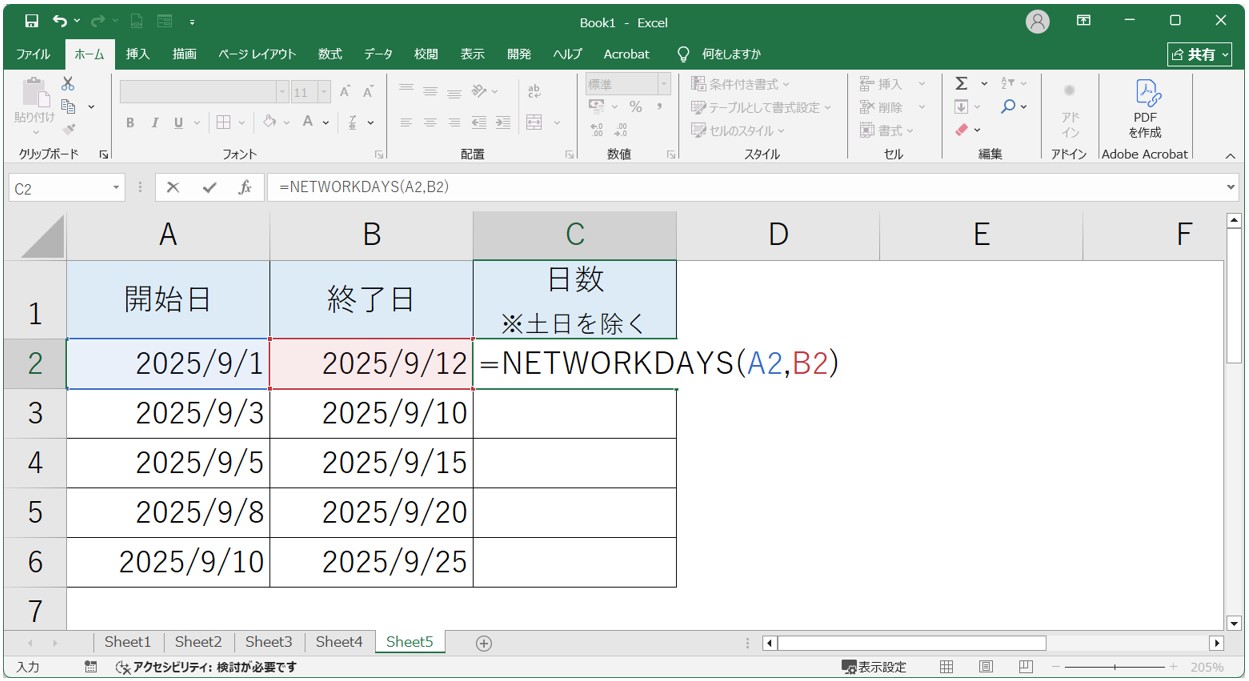
Task: Select cell B3 containing 2025/9/10
Action: [x=371, y=413]
